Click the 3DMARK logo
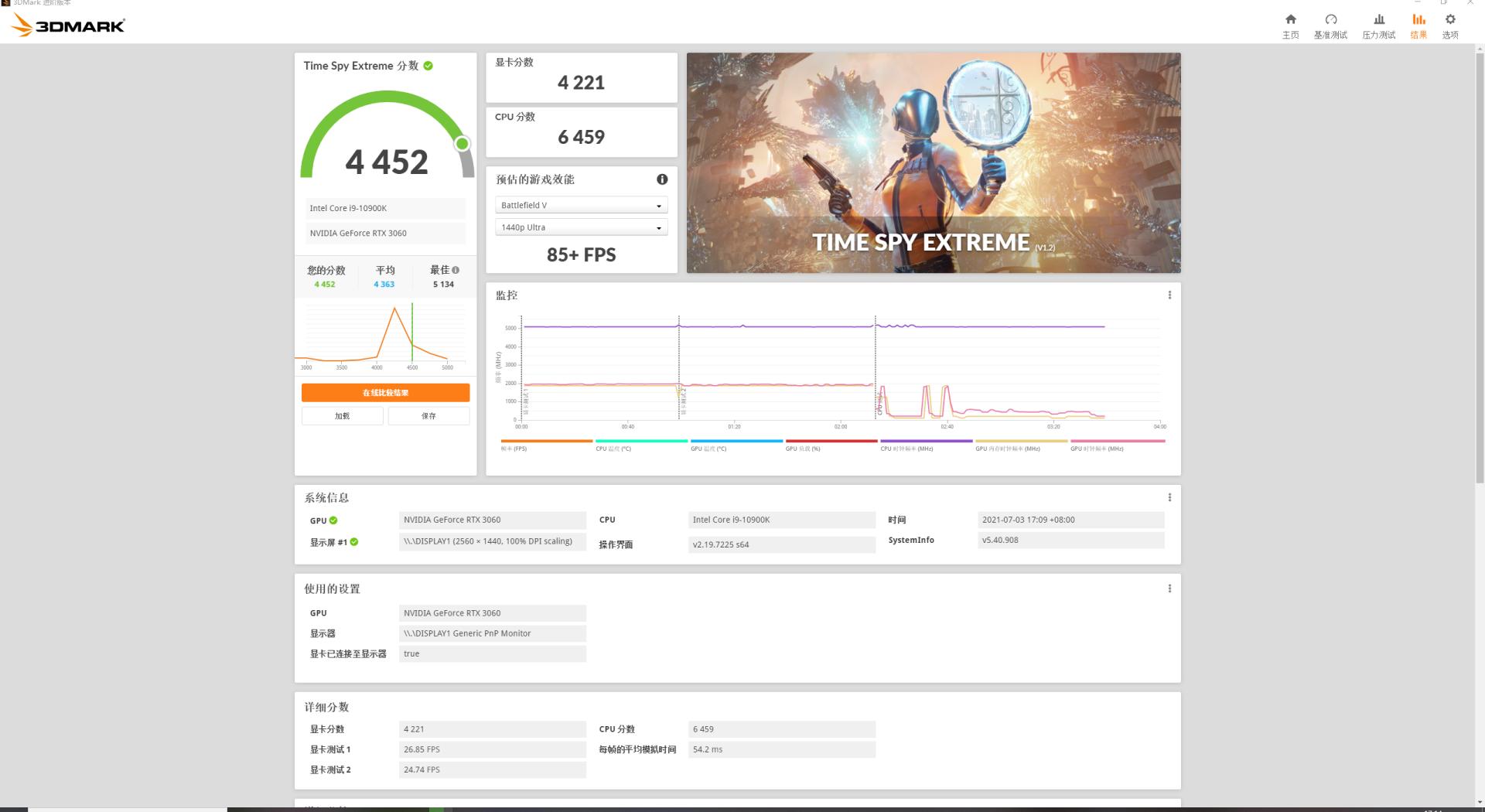Viewport: 1485px width, 812px height. pos(67,25)
